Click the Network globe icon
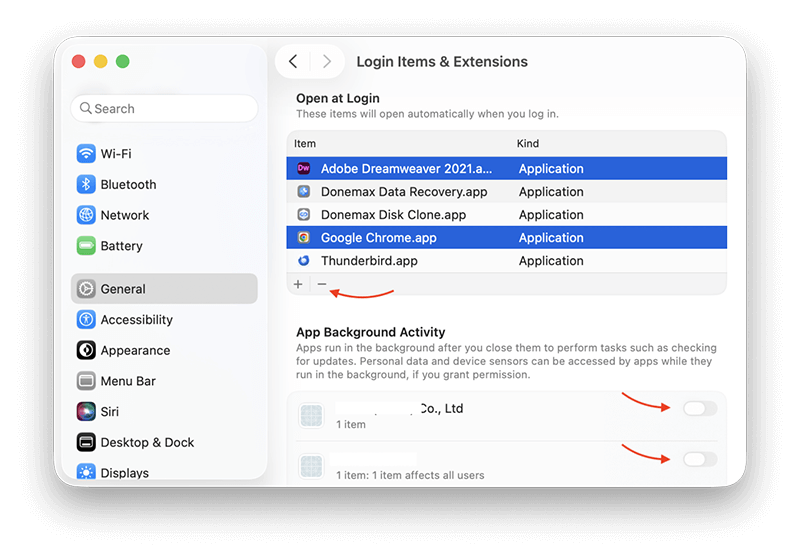800x558 pixels. [x=86, y=215]
